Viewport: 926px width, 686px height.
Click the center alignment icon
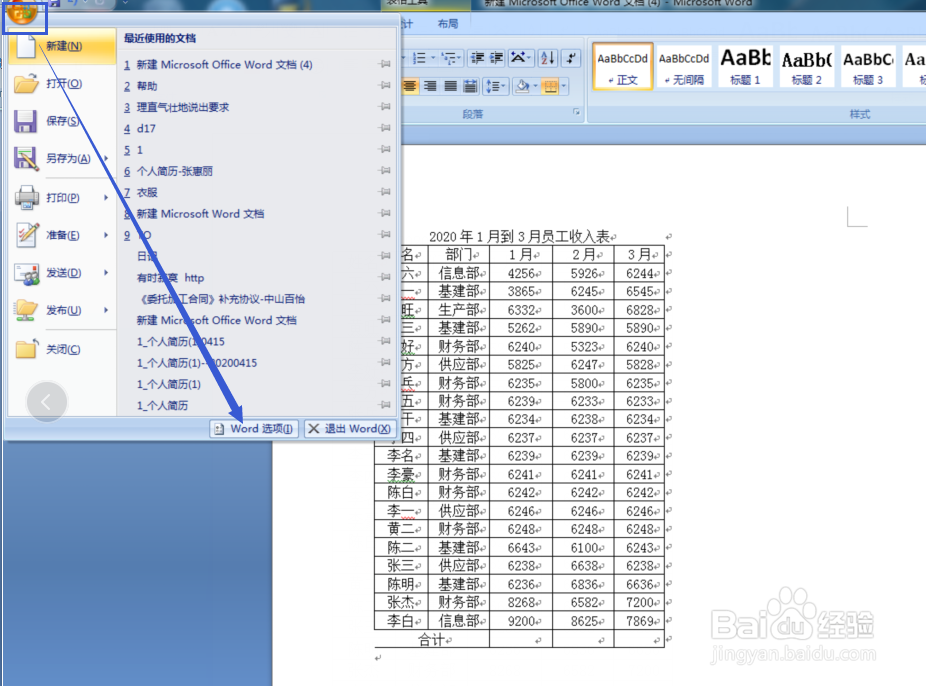click(x=410, y=87)
